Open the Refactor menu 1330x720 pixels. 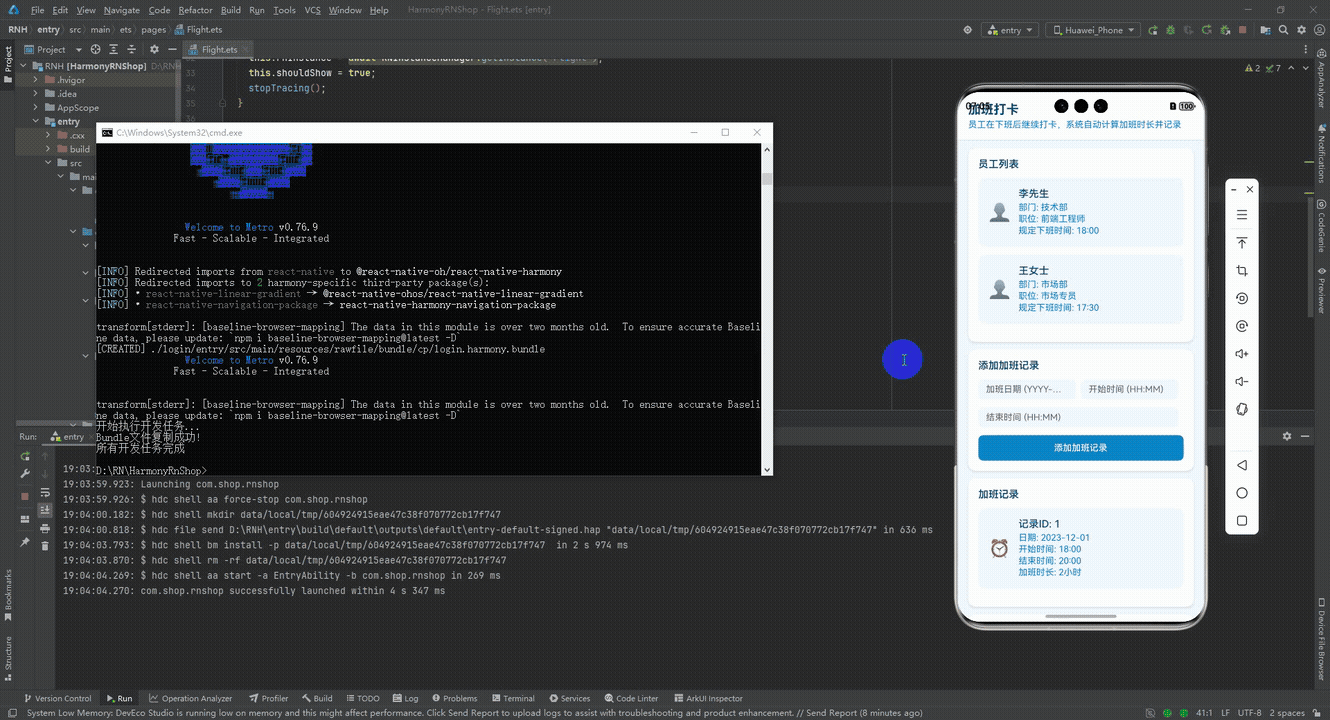(x=195, y=10)
